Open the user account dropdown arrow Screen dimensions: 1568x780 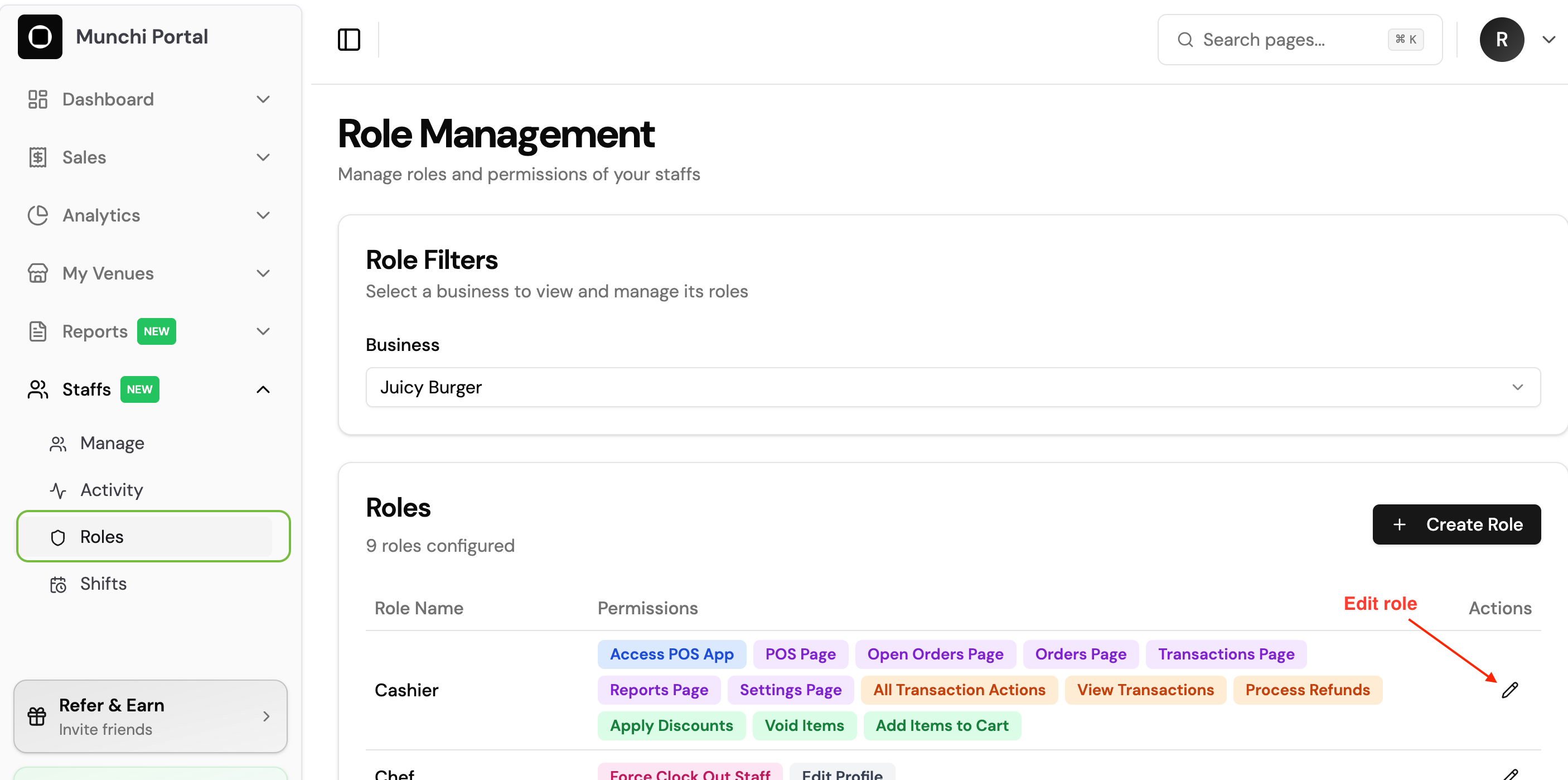1548,40
